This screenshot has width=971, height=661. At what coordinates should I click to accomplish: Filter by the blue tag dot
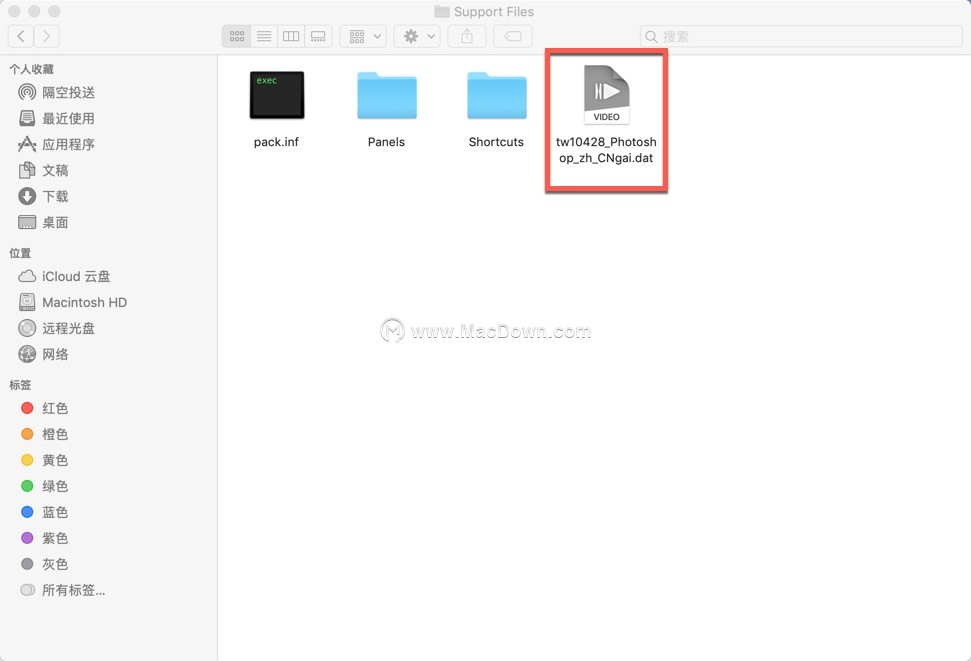pos(27,512)
